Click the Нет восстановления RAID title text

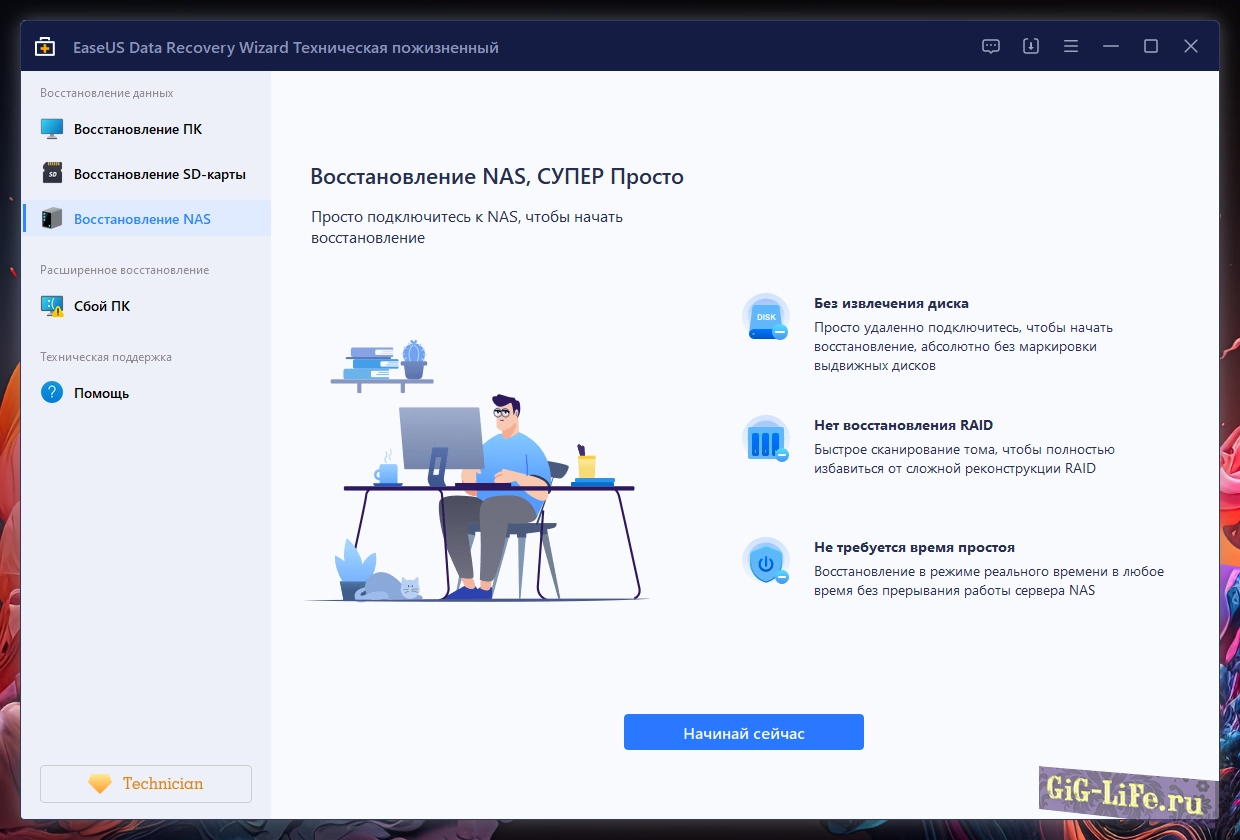tap(903, 425)
